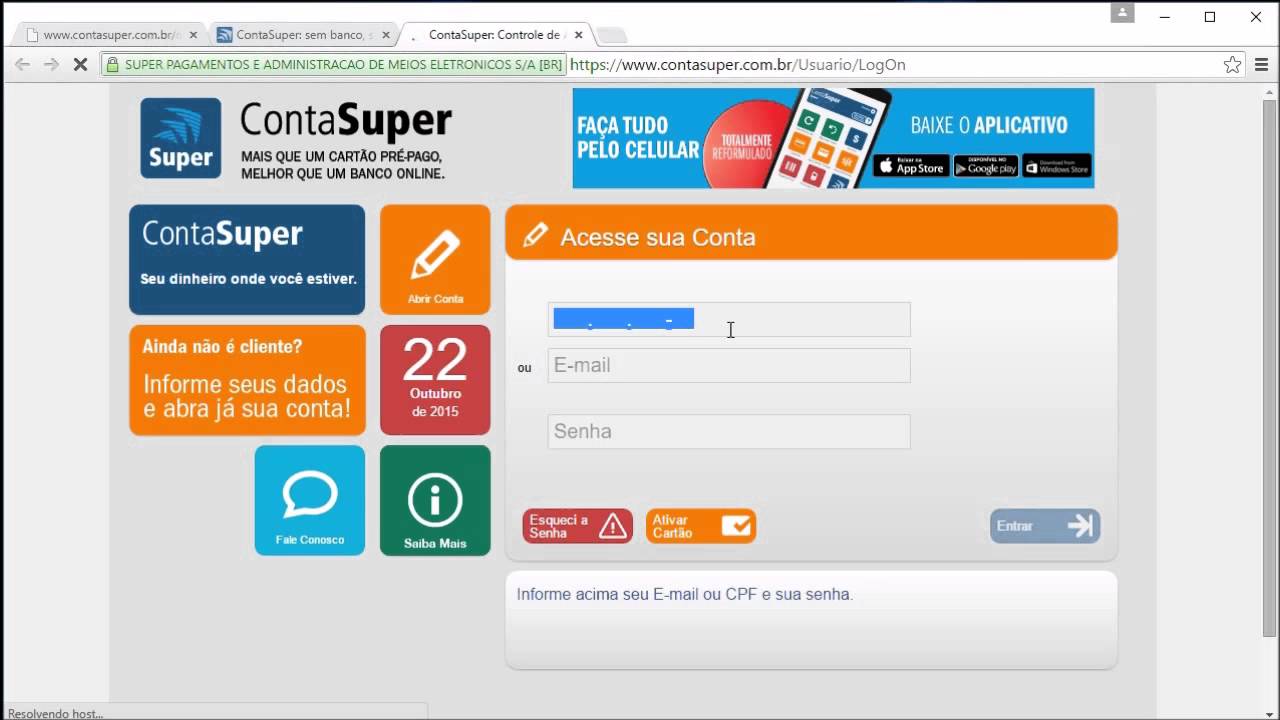Close the ContaSuper: sem banco tab
1280x720 pixels.
point(385,35)
